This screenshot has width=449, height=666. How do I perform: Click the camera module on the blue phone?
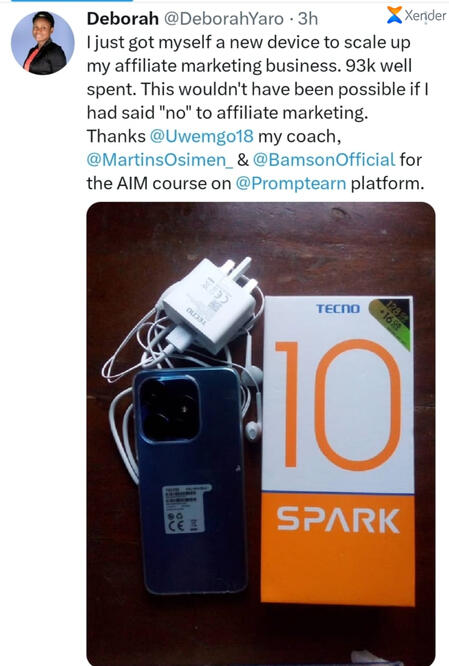(x=169, y=409)
